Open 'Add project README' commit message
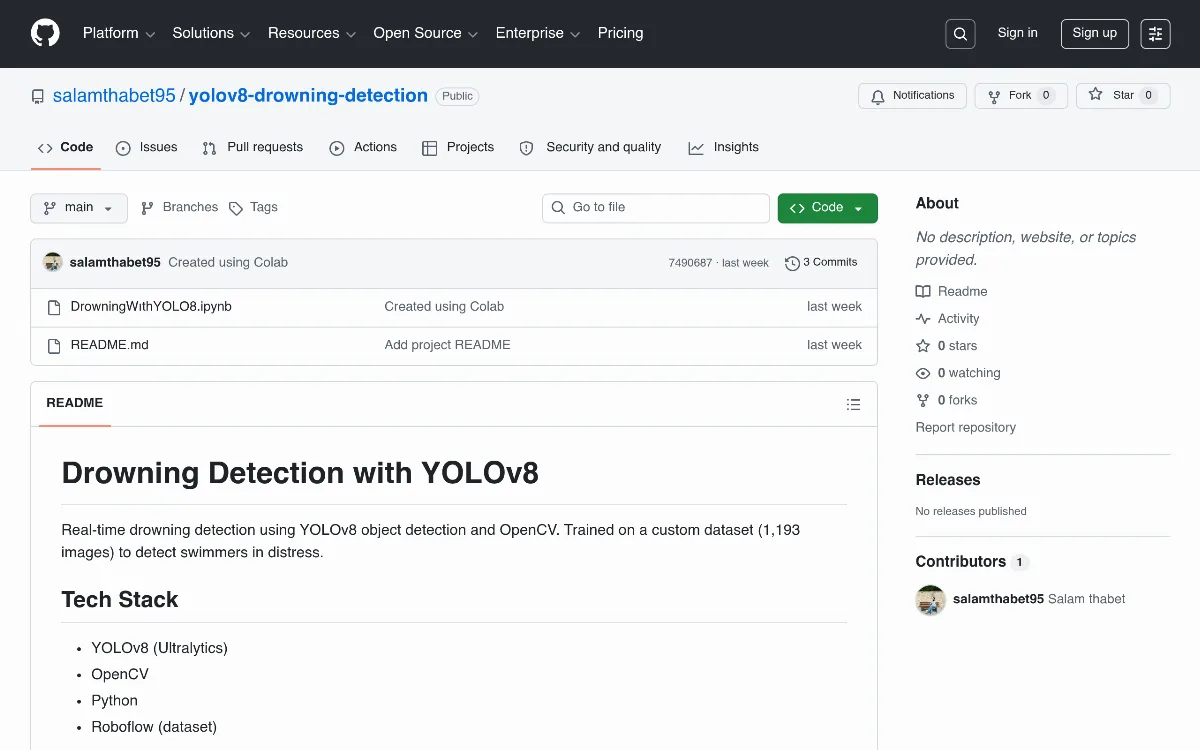1200x750 pixels. [x=448, y=345]
